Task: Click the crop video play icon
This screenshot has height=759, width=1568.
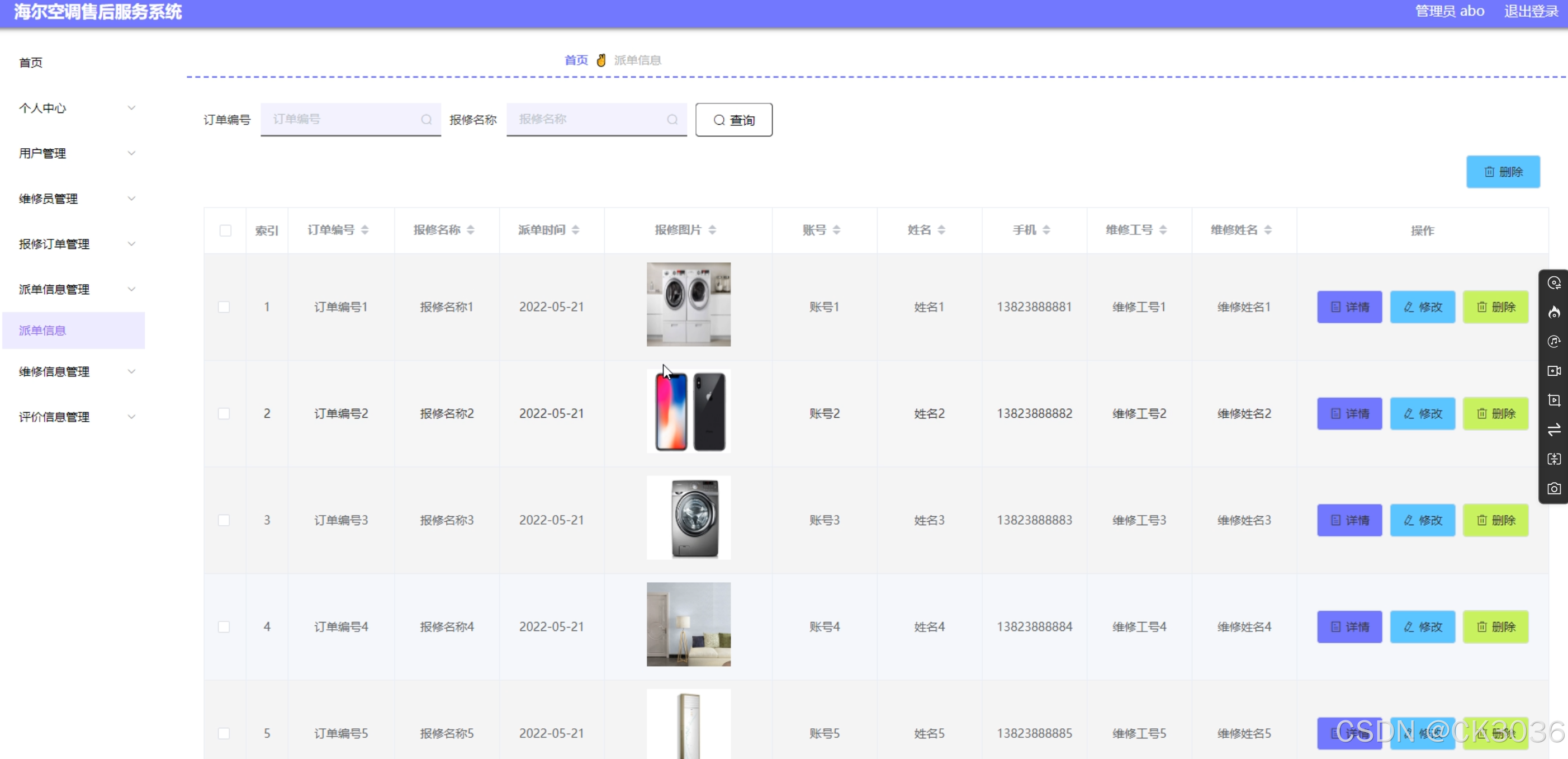Action: coord(1553,399)
